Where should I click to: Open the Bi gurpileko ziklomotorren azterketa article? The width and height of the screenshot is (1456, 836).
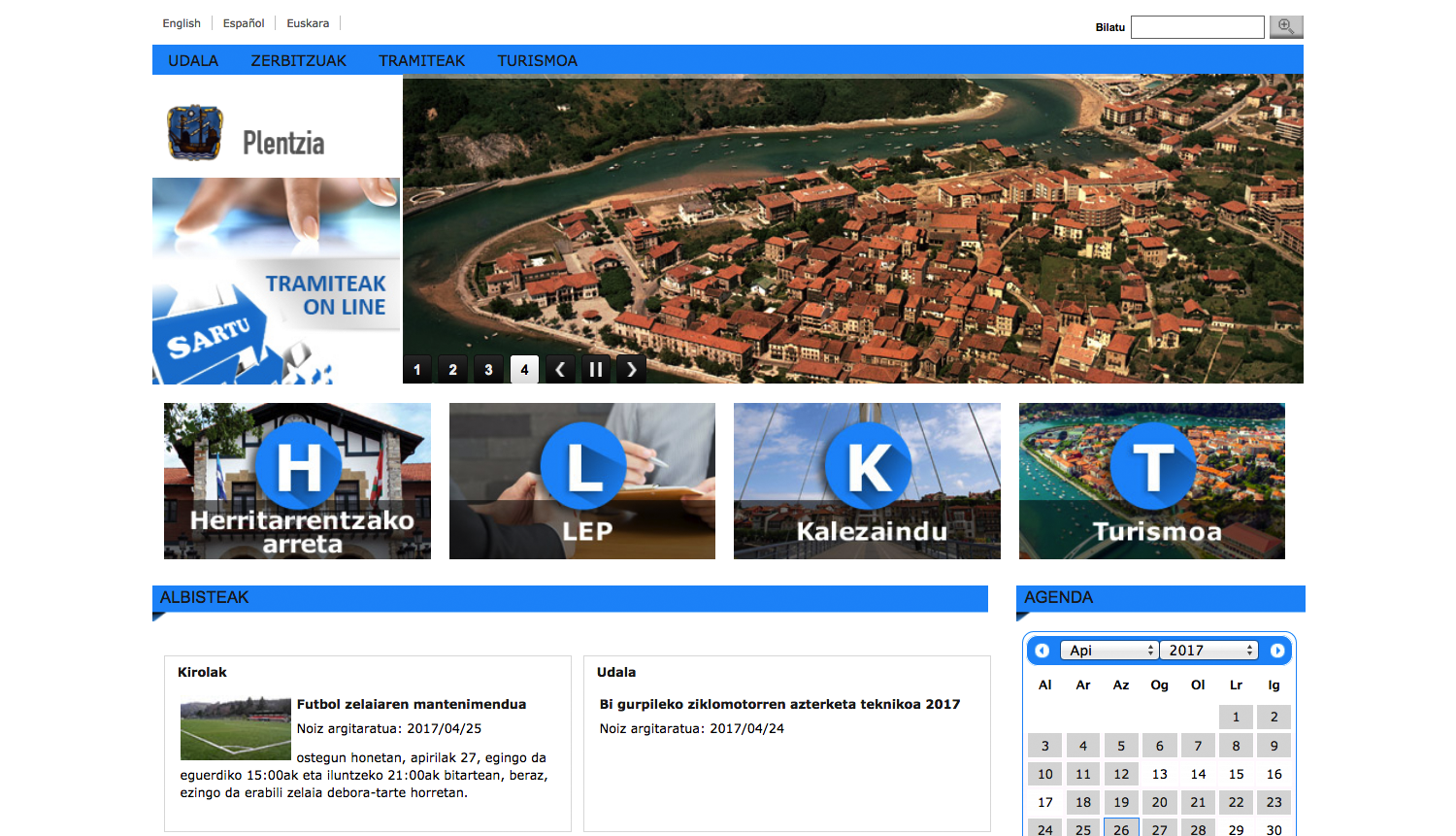(779, 704)
